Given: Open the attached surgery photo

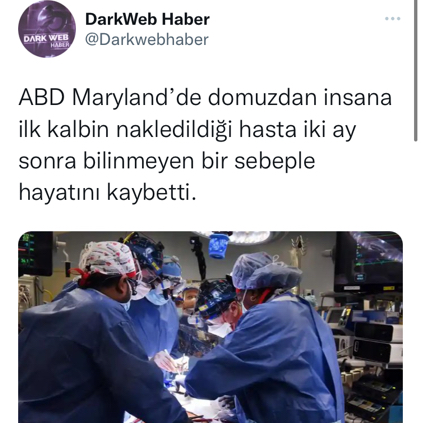Looking at the screenshot, I should (x=210, y=327).
